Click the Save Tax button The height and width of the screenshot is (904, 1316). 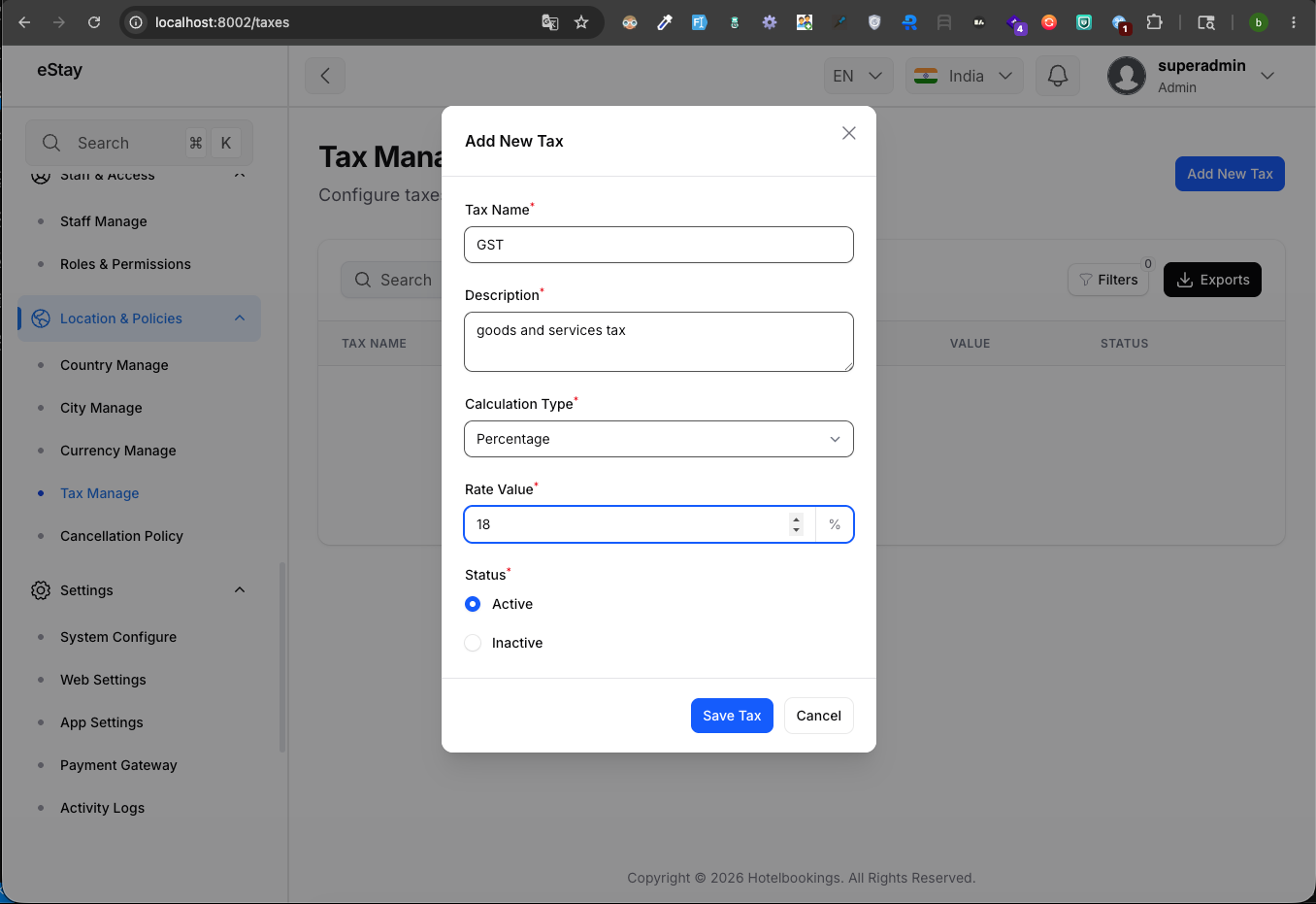coord(732,716)
